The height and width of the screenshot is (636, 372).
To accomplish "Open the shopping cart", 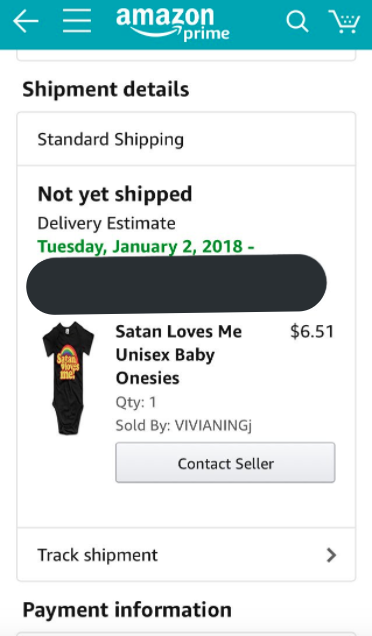I will 344,21.
